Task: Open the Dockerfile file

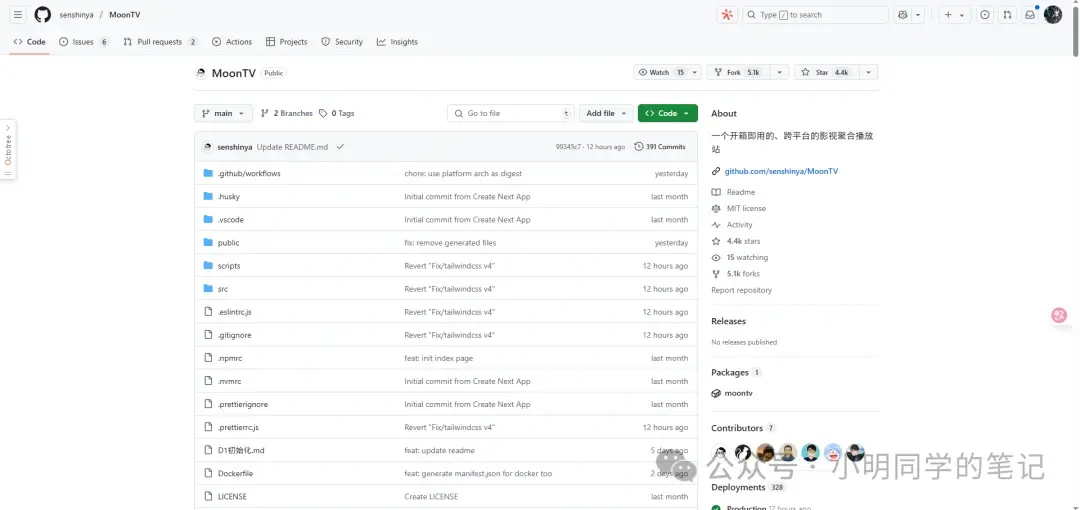Action: point(235,473)
